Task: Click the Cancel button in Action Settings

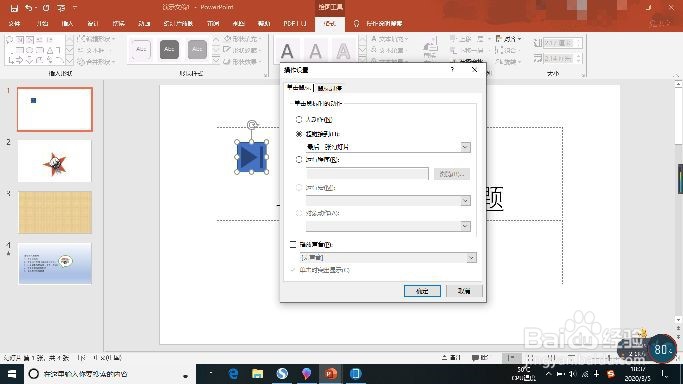Action: [x=464, y=291]
